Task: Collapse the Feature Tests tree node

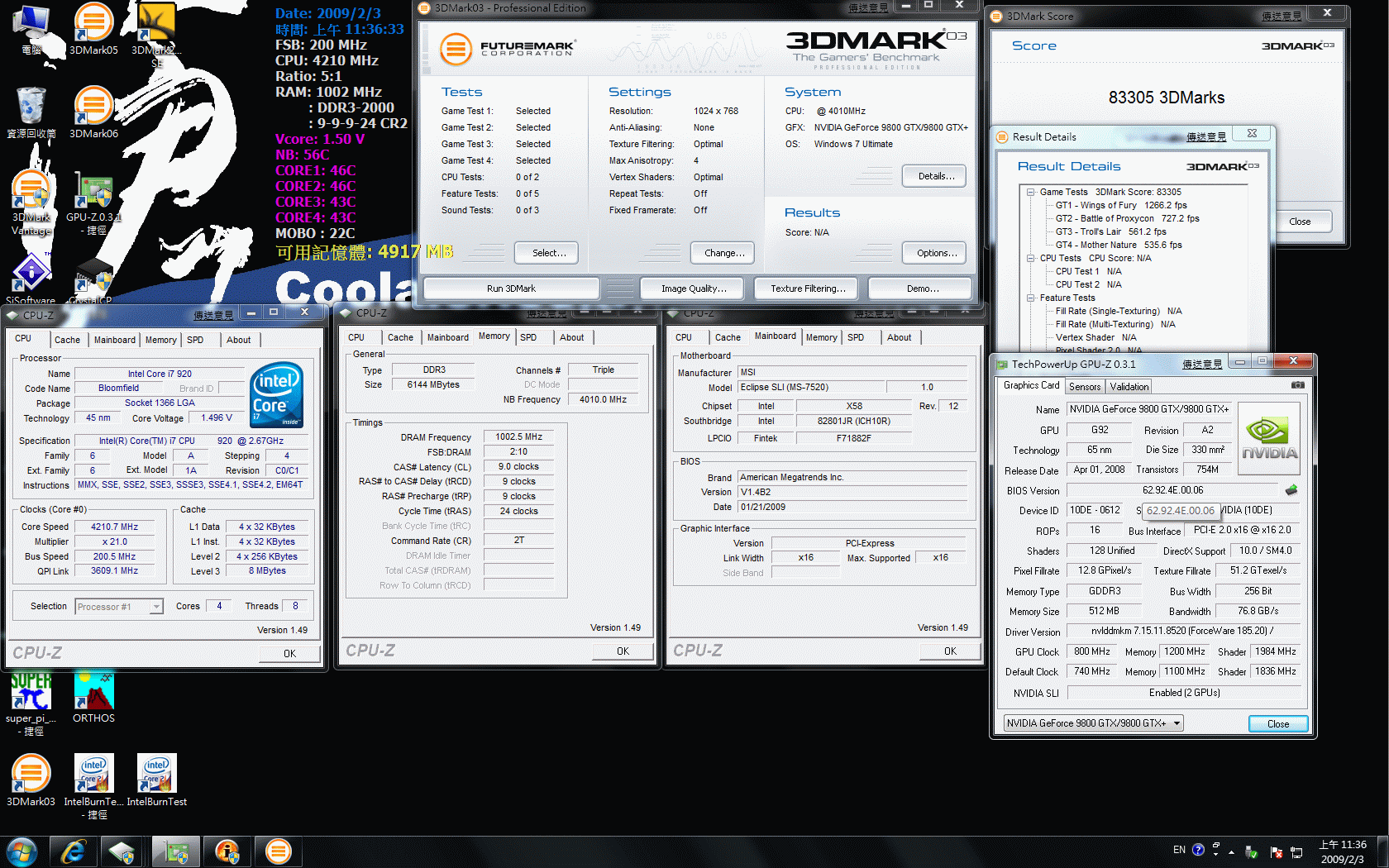Action: point(1031,298)
